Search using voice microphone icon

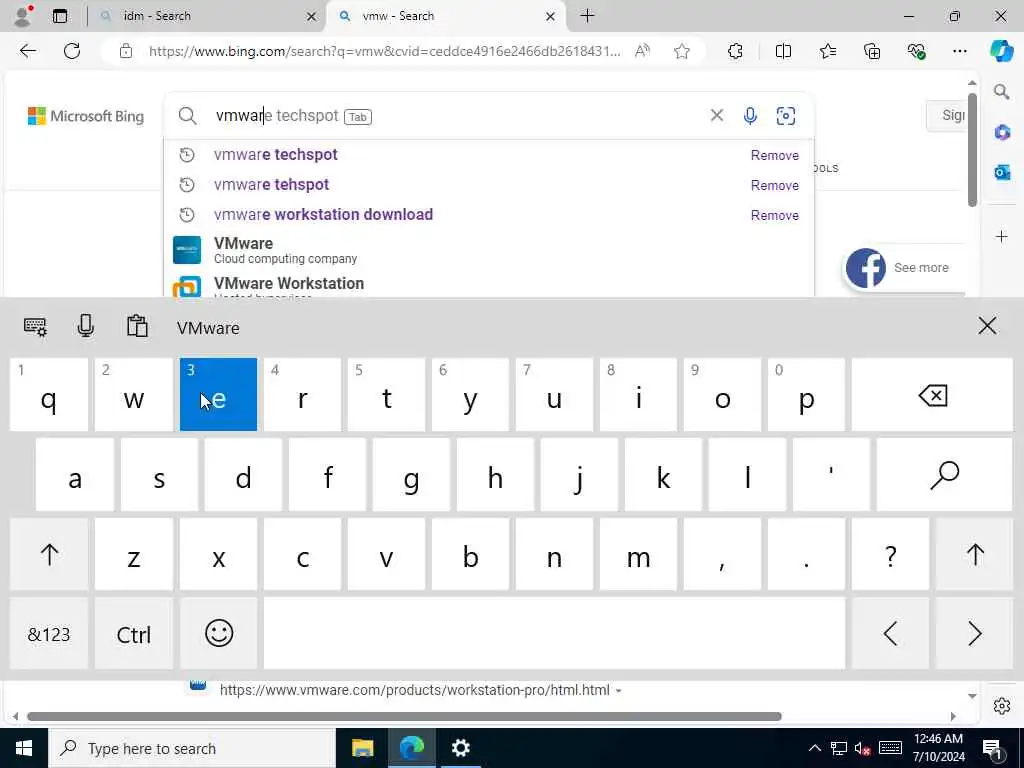tap(750, 116)
